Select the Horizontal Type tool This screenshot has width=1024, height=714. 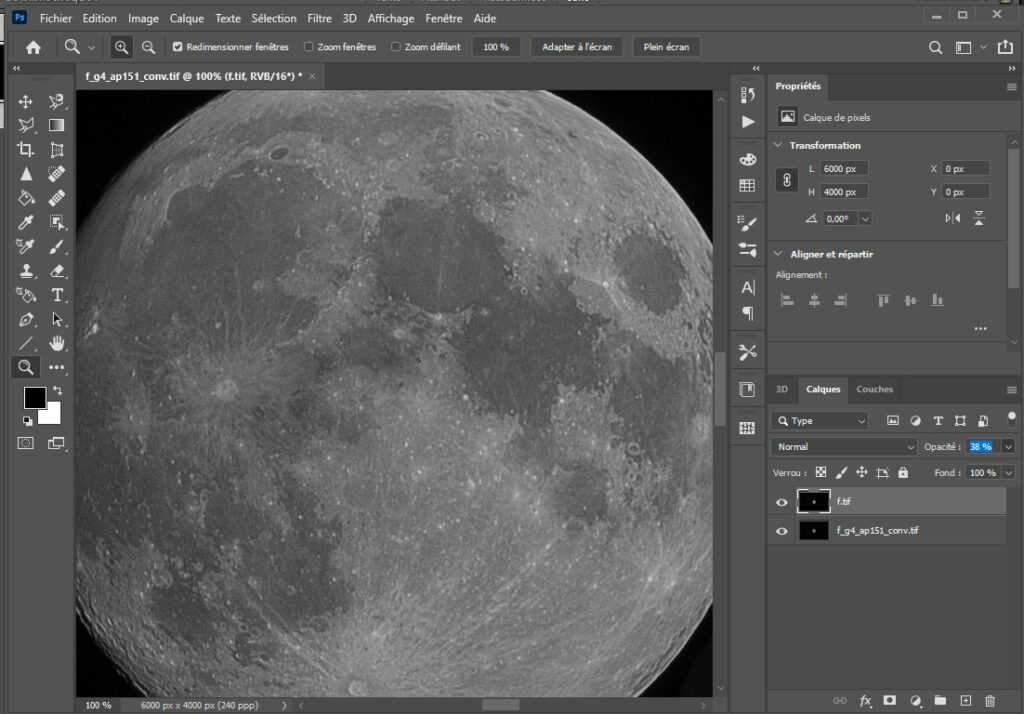(57, 295)
